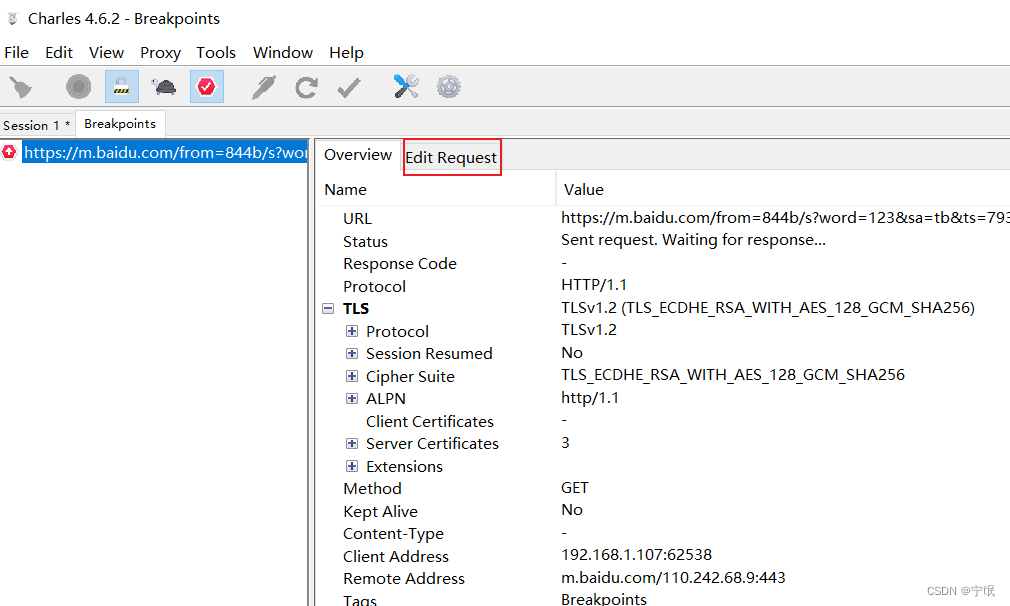Open the Tools wrench icon
The height and width of the screenshot is (606, 1010).
(406, 86)
